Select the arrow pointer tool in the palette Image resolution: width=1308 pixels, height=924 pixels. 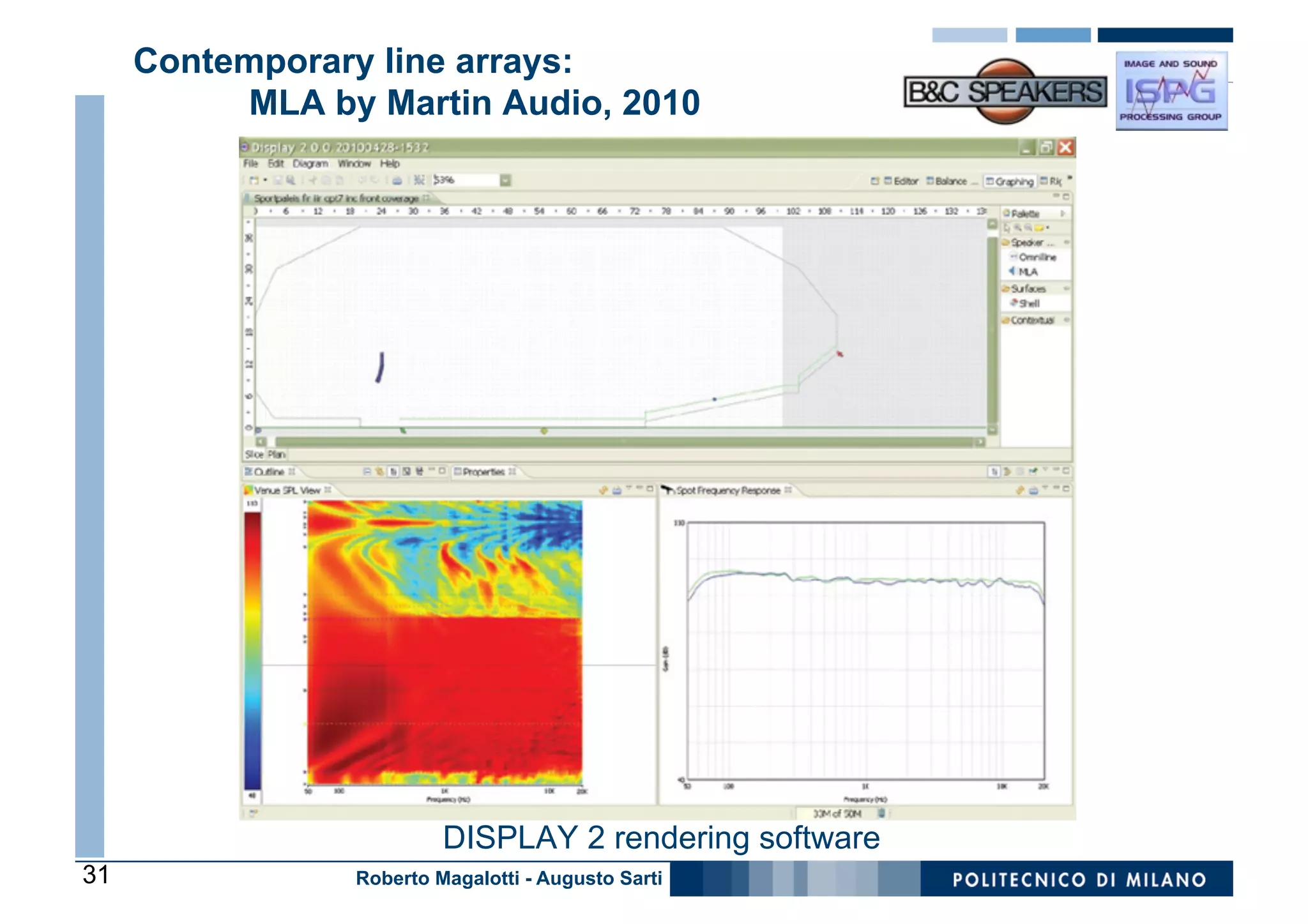(1007, 228)
